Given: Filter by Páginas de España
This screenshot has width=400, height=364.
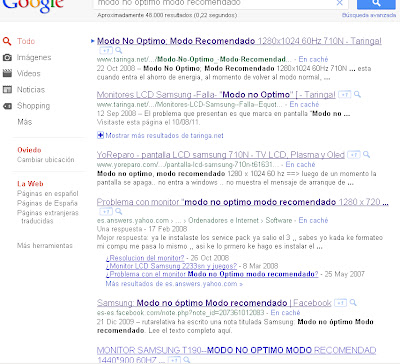Looking at the screenshot, I should click(47, 203).
